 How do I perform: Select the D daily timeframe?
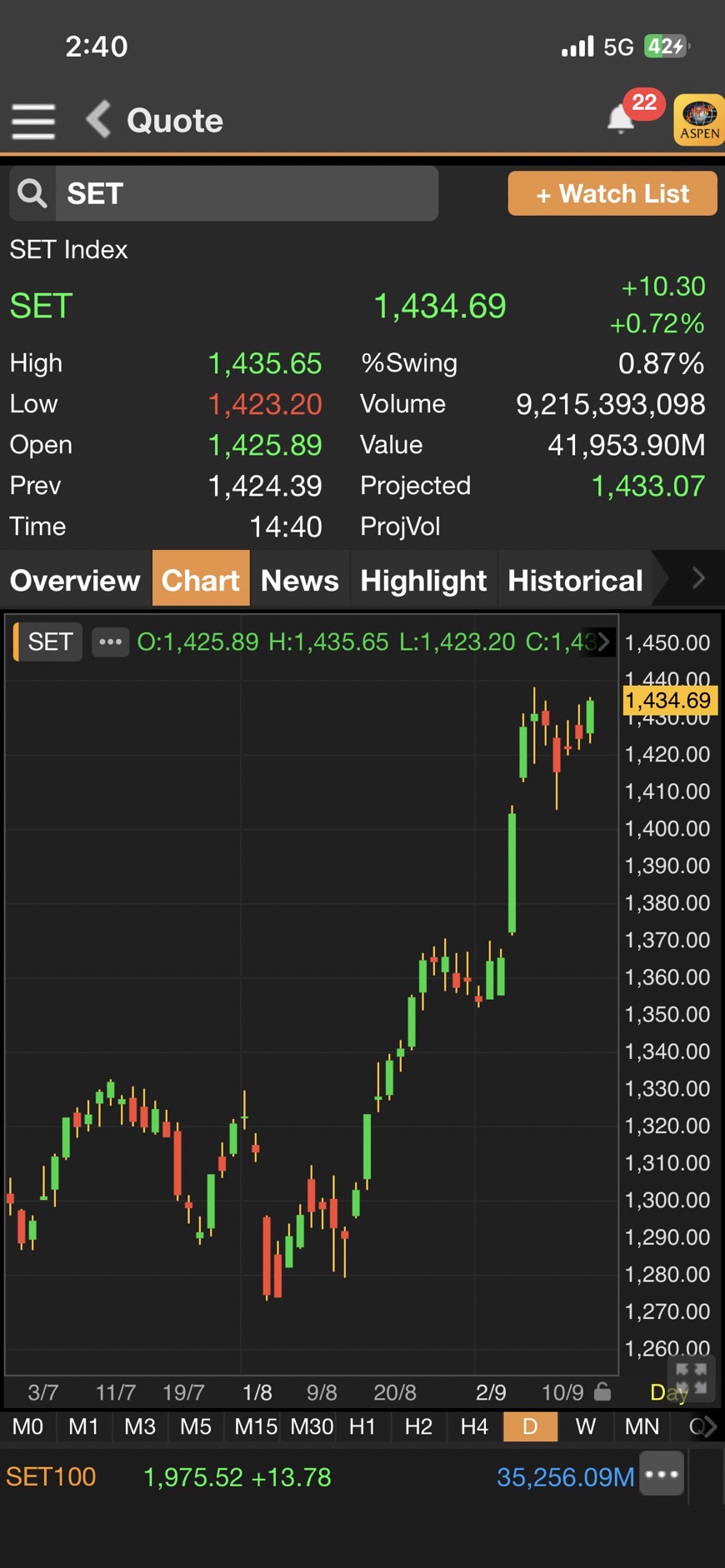530,1426
